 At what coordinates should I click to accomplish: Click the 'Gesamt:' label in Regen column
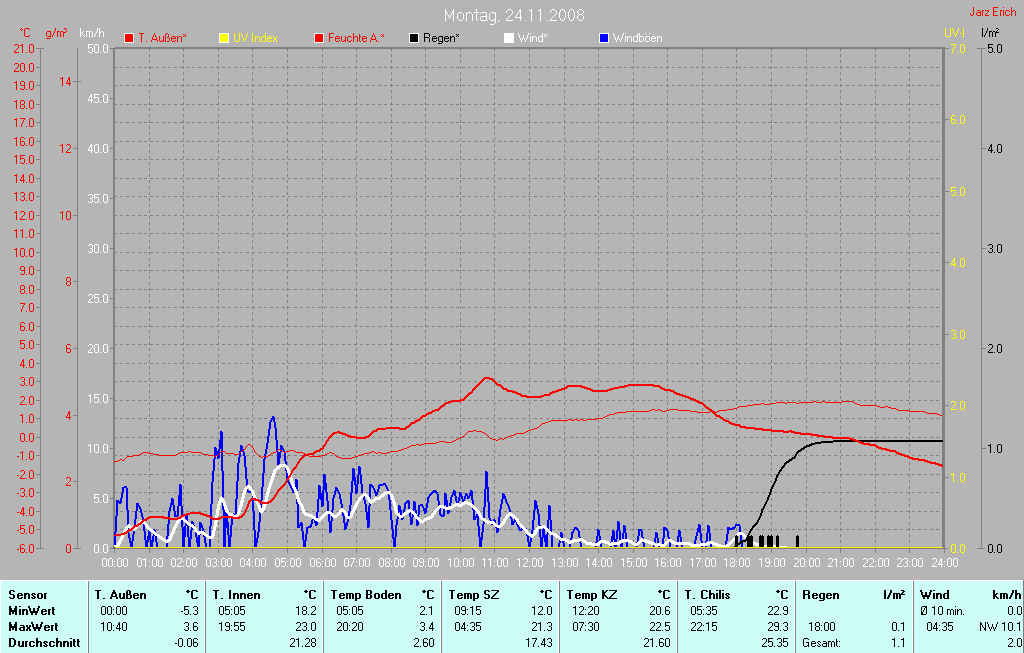point(822,643)
